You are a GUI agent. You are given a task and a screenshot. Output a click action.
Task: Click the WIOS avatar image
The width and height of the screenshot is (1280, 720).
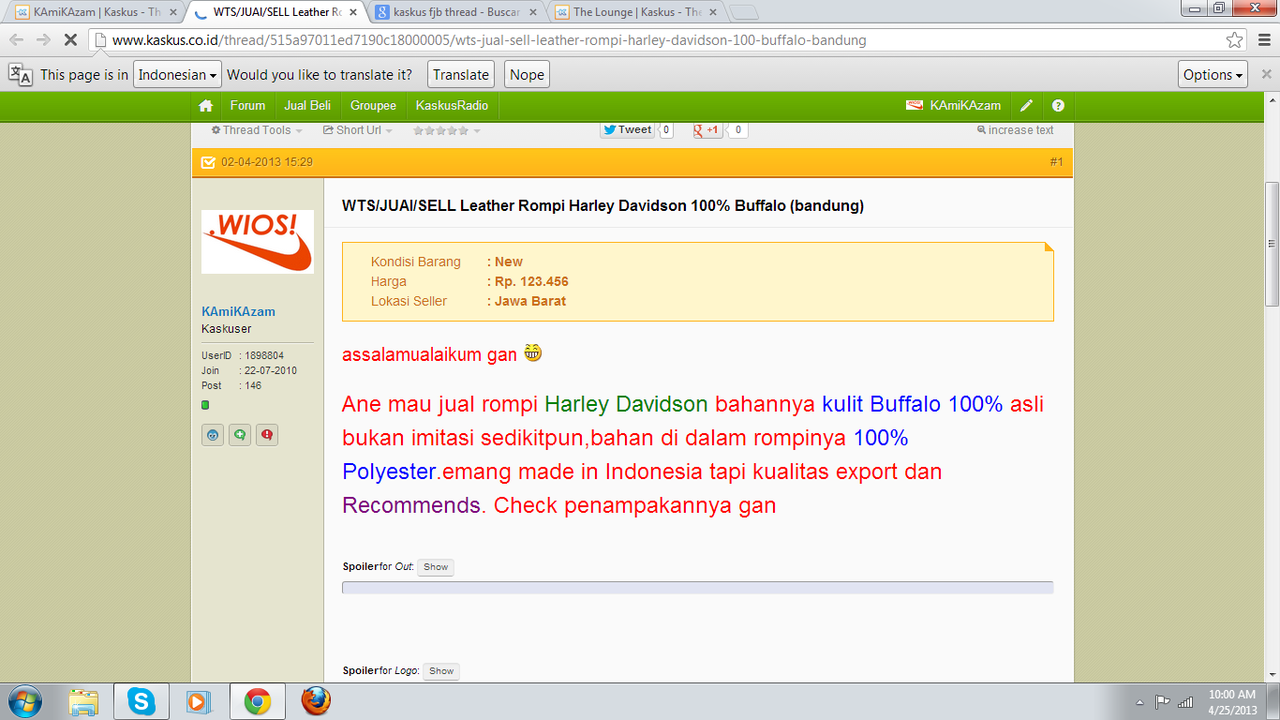tap(258, 241)
